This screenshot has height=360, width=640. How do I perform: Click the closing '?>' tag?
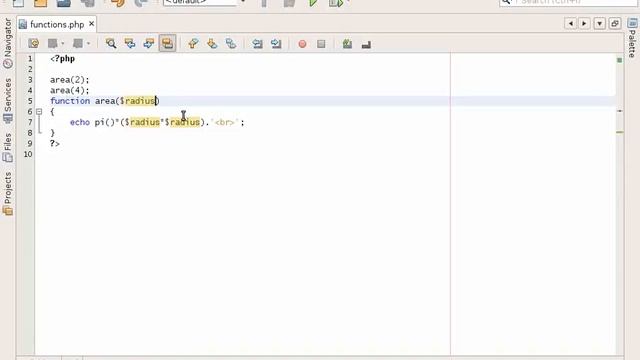pyautogui.click(x=55, y=144)
